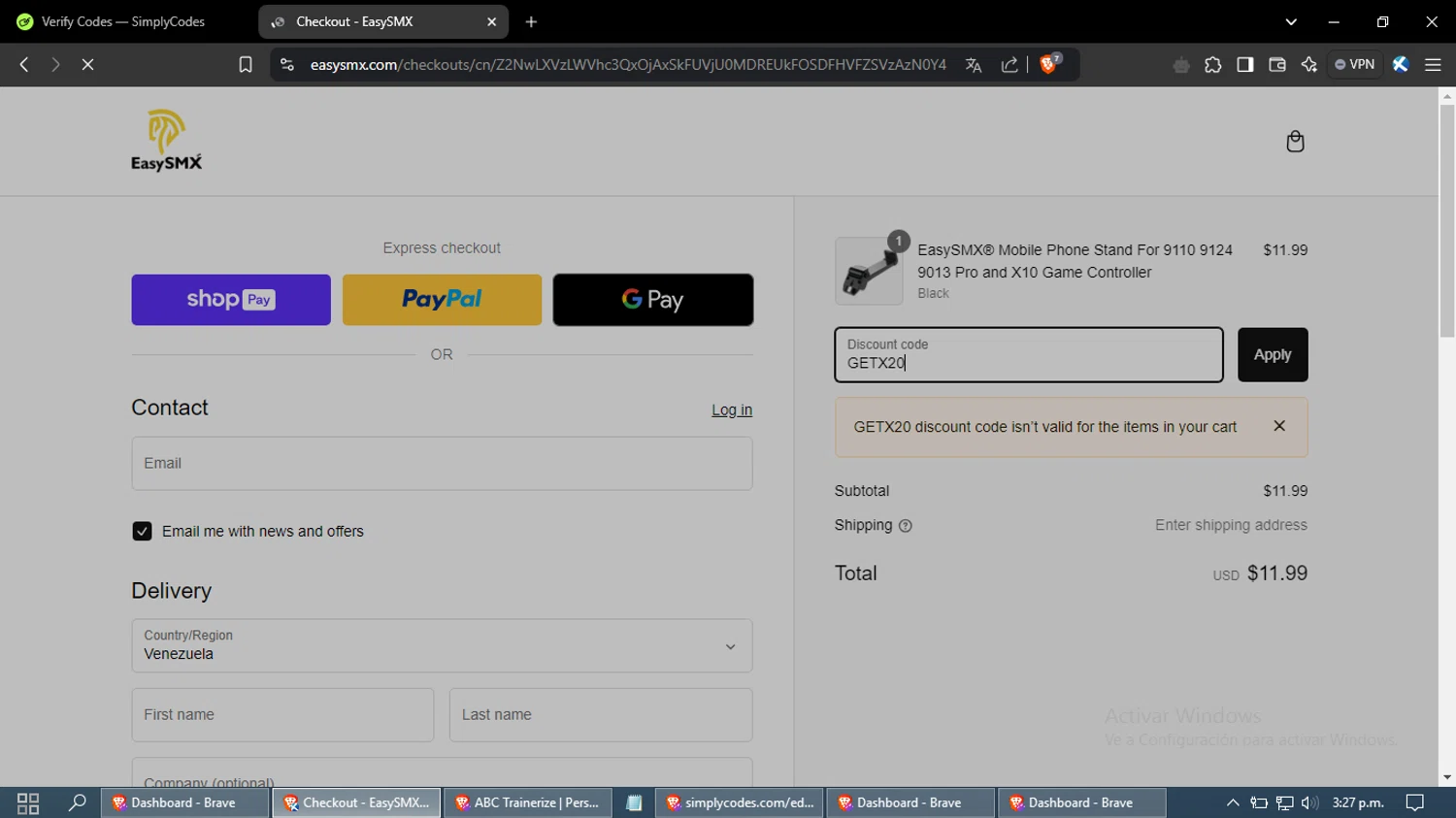Go back with browser back arrow
The height and width of the screenshot is (818, 1456).
pos(24,64)
